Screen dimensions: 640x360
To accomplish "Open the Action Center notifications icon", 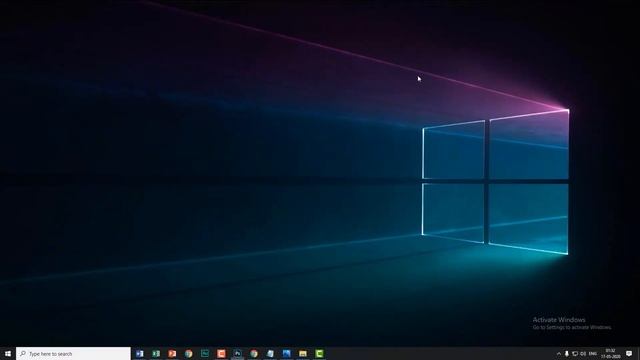I will click(629, 353).
